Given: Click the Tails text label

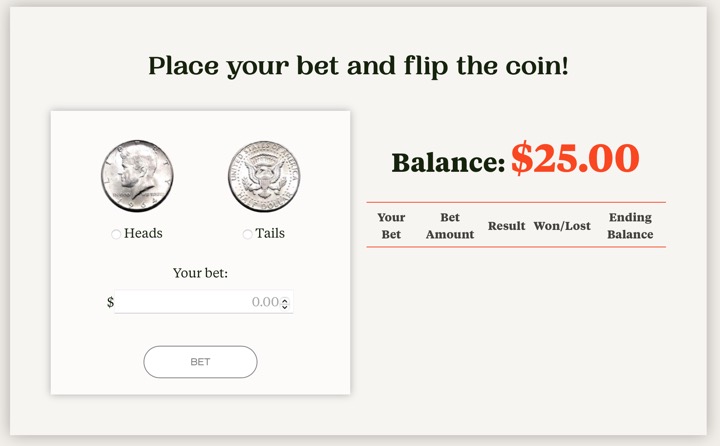Looking at the screenshot, I should pos(270,233).
